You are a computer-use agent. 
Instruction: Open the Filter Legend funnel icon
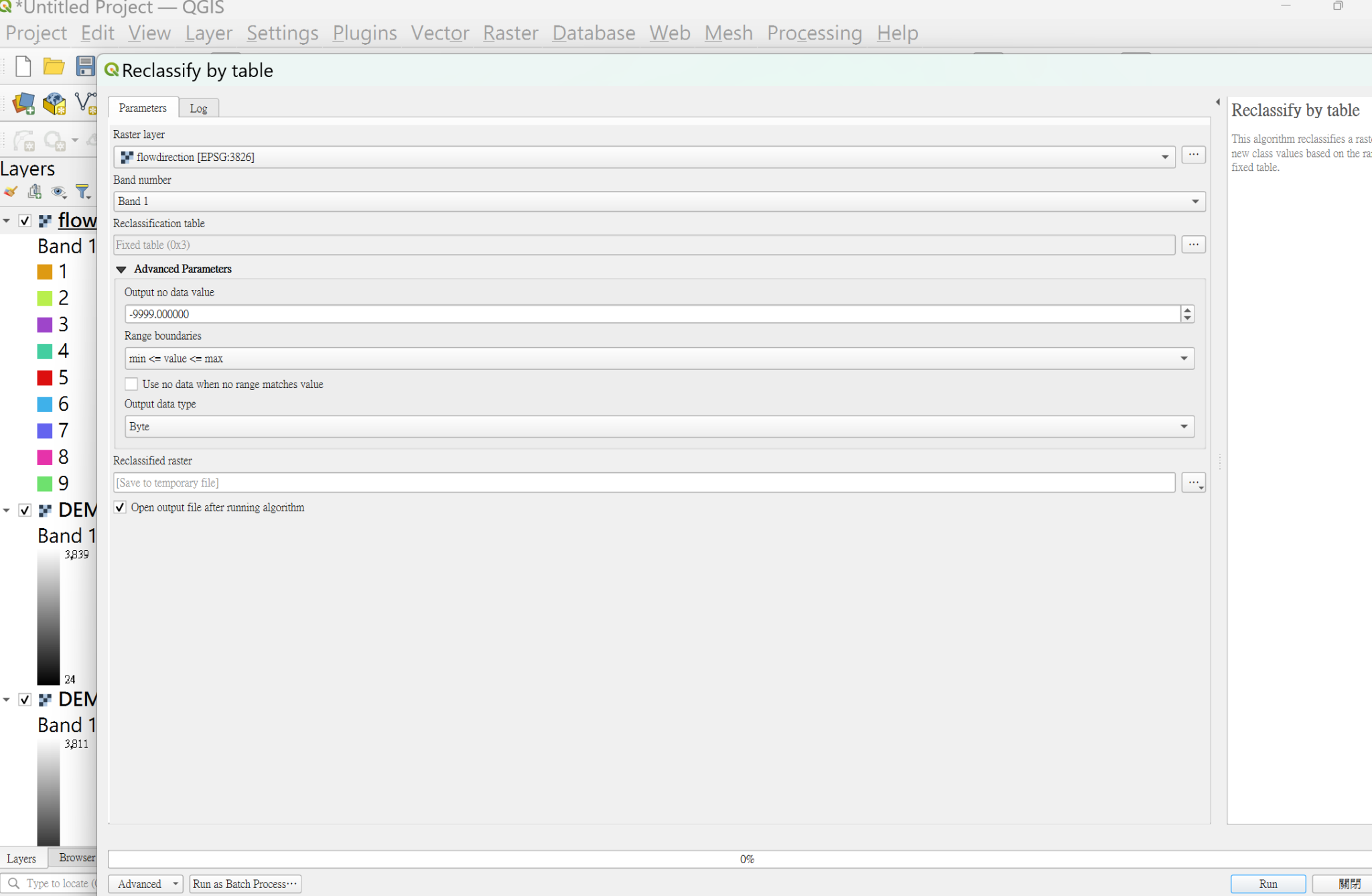(82, 192)
